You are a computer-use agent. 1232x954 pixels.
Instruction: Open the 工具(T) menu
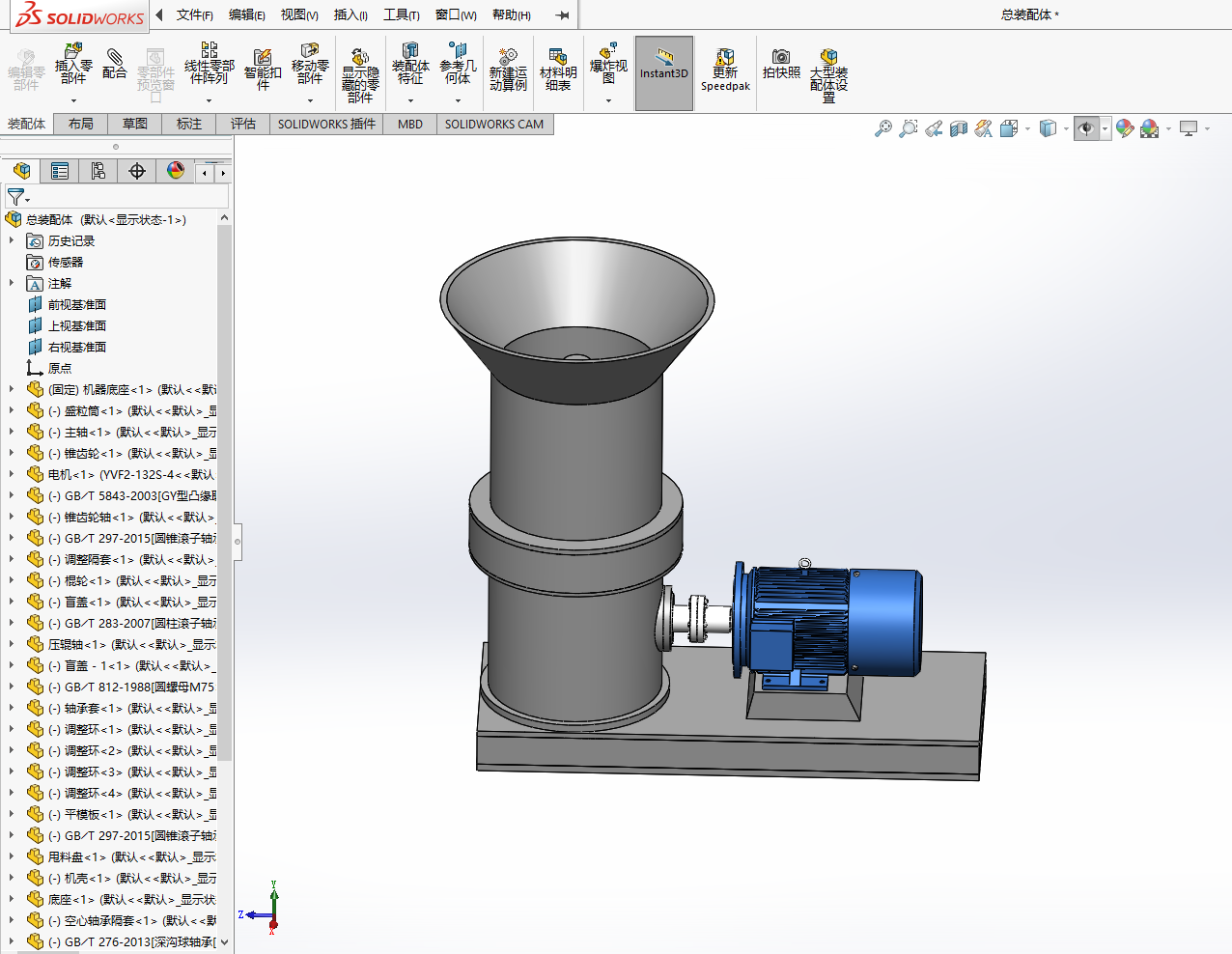[401, 14]
